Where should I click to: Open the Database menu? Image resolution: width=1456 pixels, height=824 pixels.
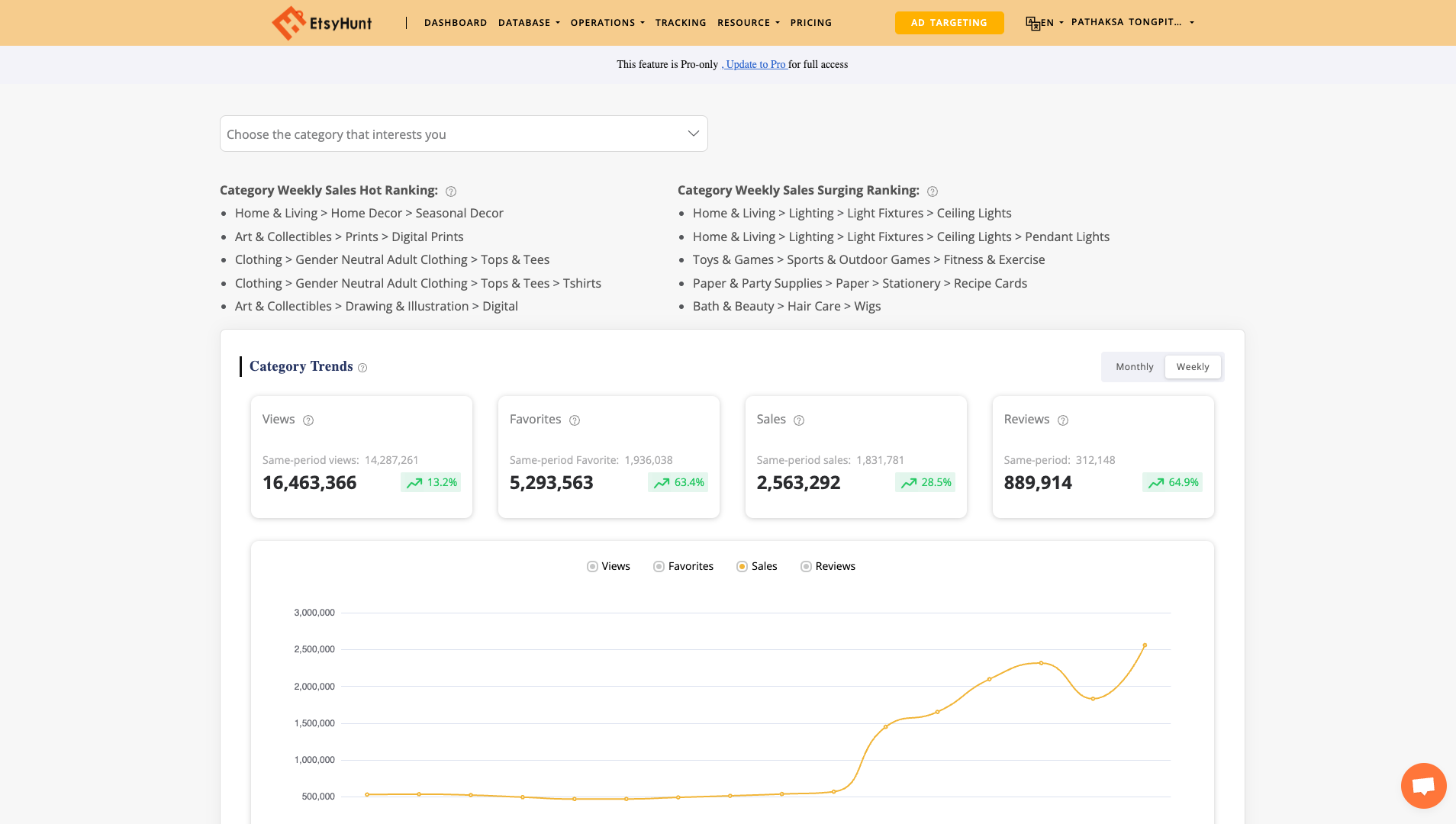click(x=529, y=22)
